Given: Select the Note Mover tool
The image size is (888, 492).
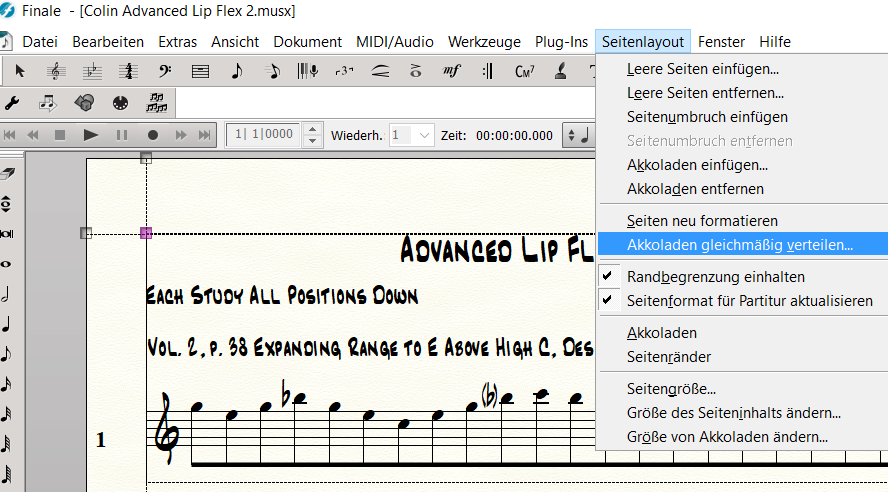Looking at the screenshot, I should pos(48,103).
